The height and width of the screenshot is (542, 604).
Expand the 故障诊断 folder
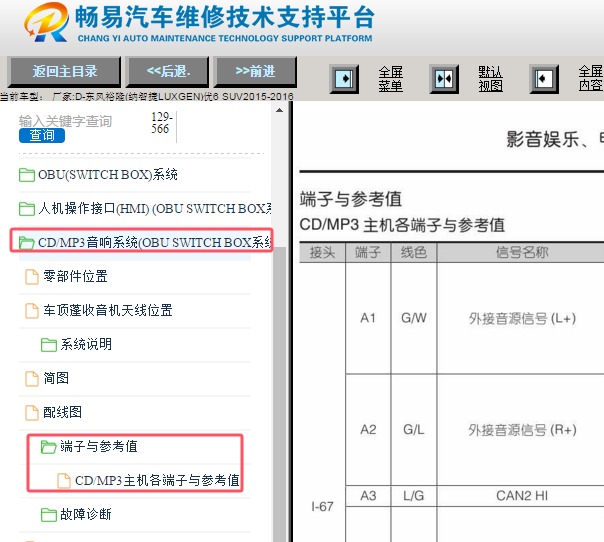(x=86, y=514)
